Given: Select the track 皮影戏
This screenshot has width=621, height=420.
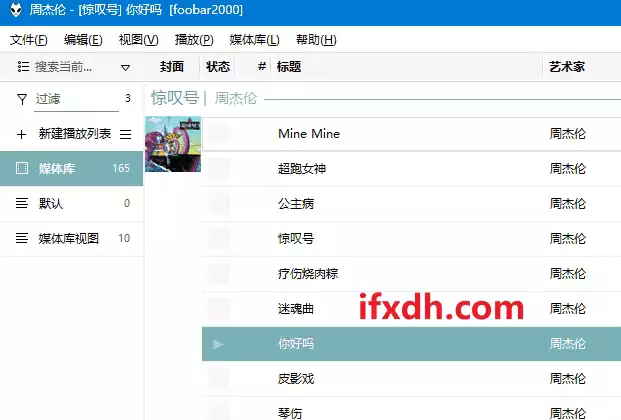Looking at the screenshot, I should (411, 379).
